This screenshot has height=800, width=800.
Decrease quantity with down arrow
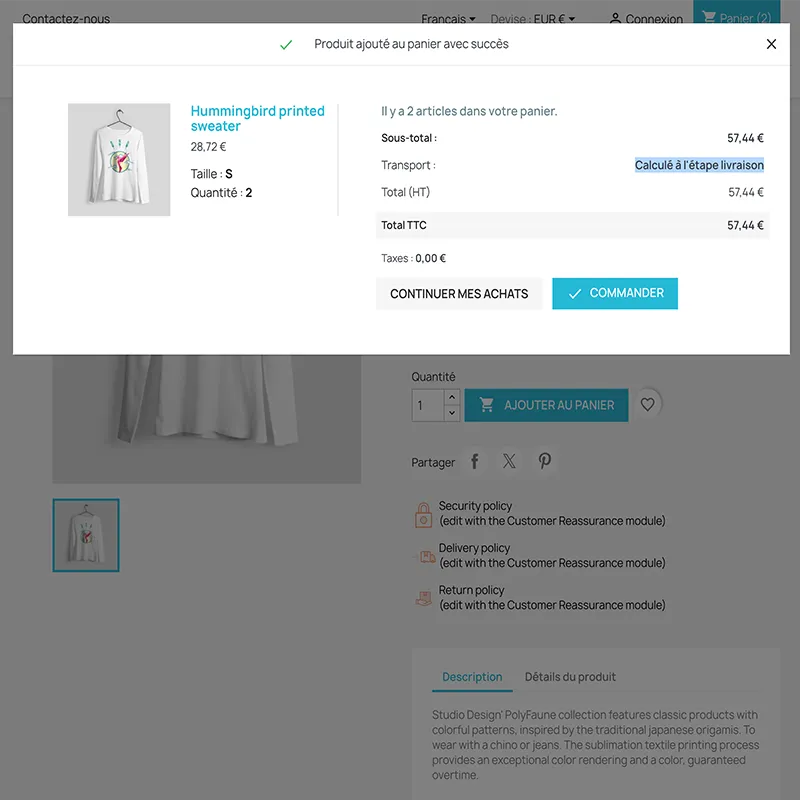pos(452,413)
